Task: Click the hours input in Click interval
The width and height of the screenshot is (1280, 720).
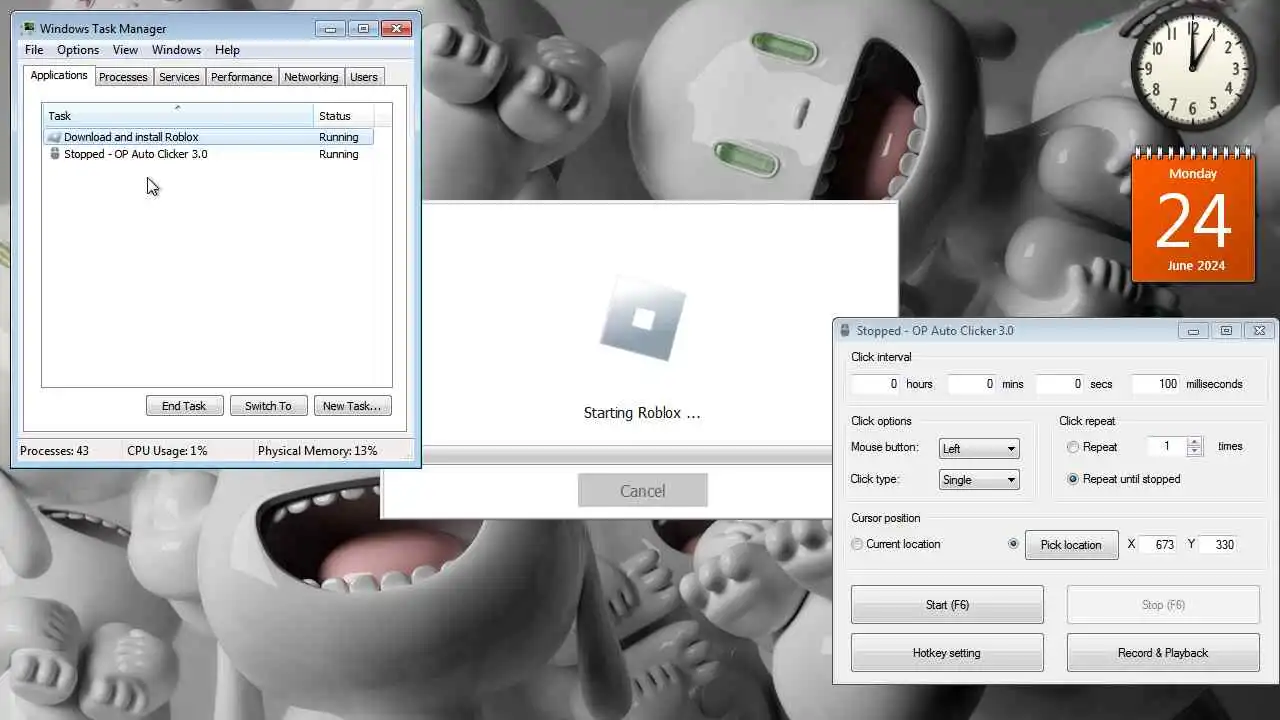Action: [876, 384]
